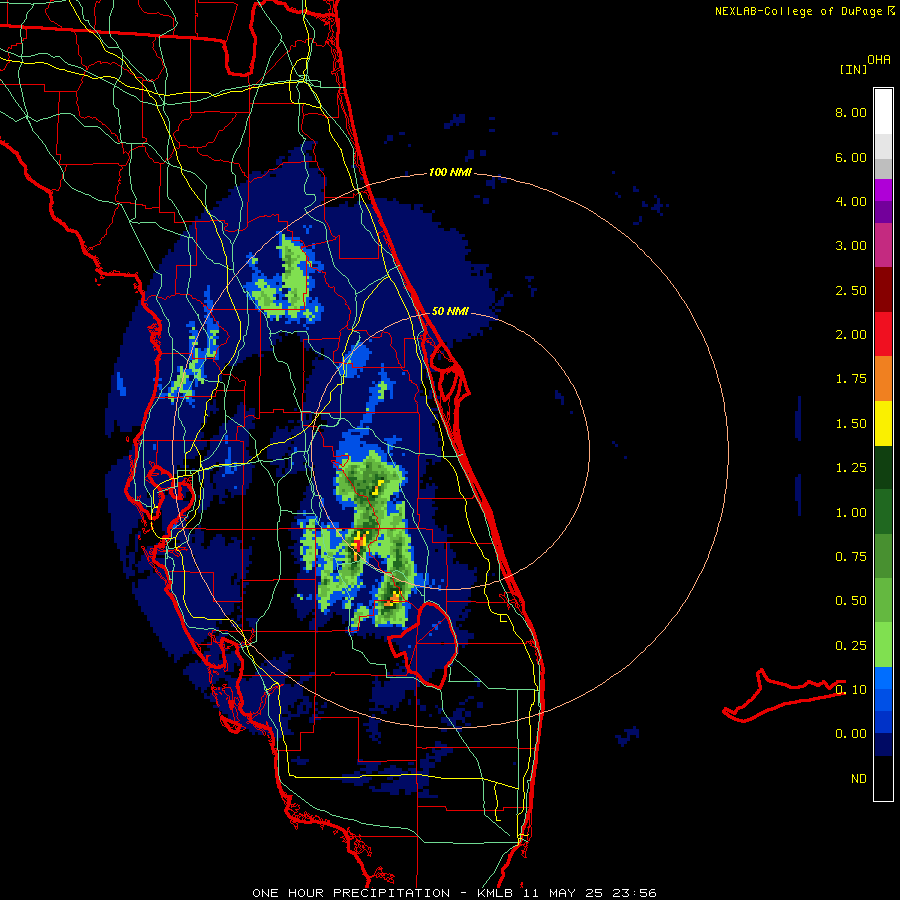The height and width of the screenshot is (900, 900).
Task: Pick the light green 0.25 legend swatch
Action: [883, 645]
